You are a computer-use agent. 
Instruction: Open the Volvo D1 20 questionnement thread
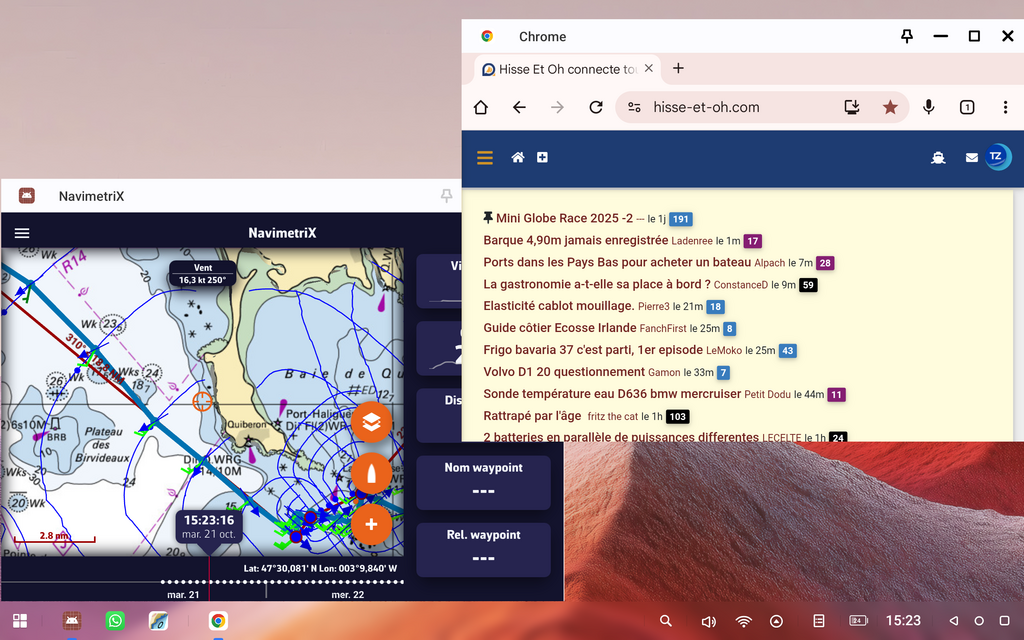point(564,372)
